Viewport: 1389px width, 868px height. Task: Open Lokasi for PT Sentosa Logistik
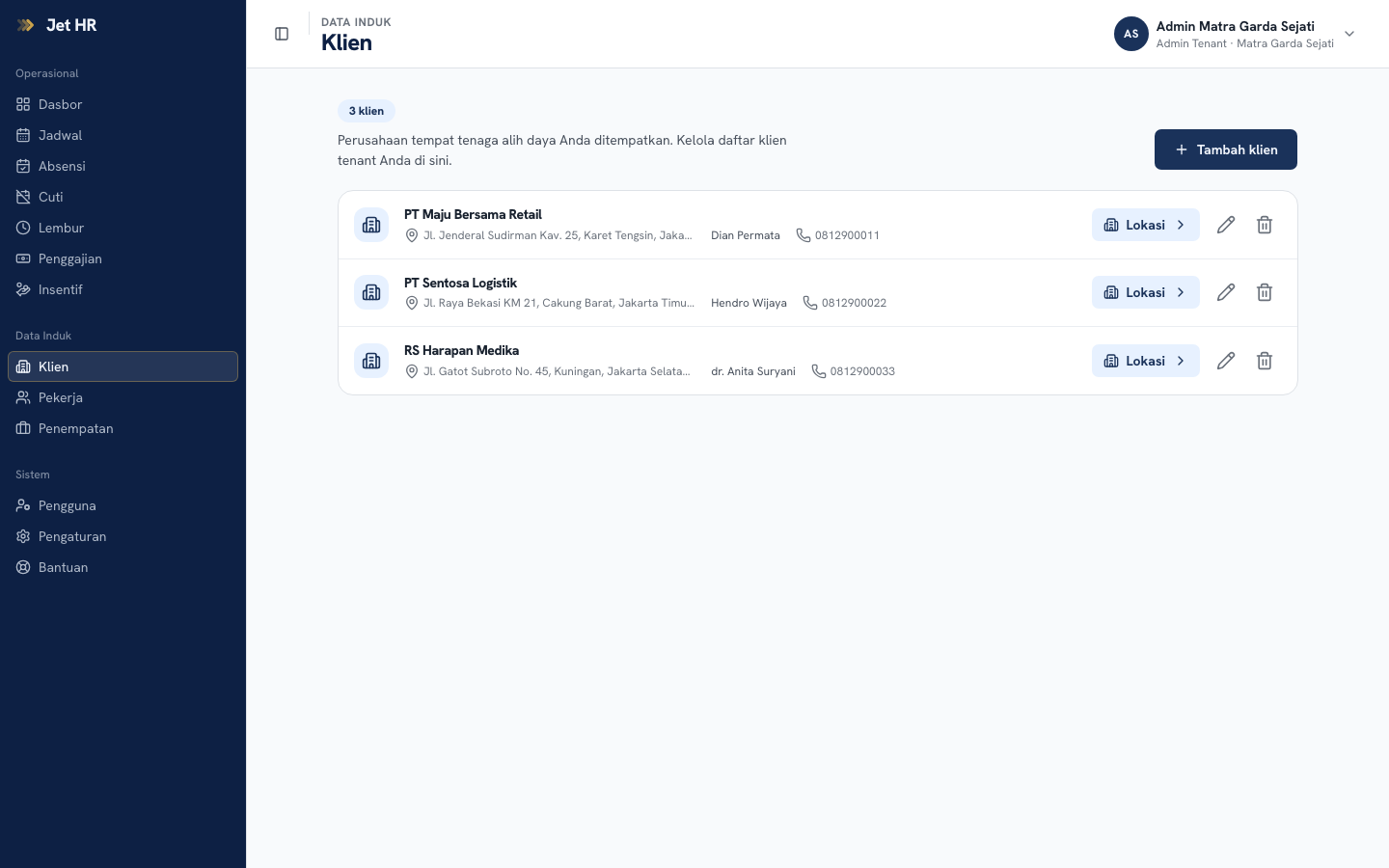tap(1145, 292)
